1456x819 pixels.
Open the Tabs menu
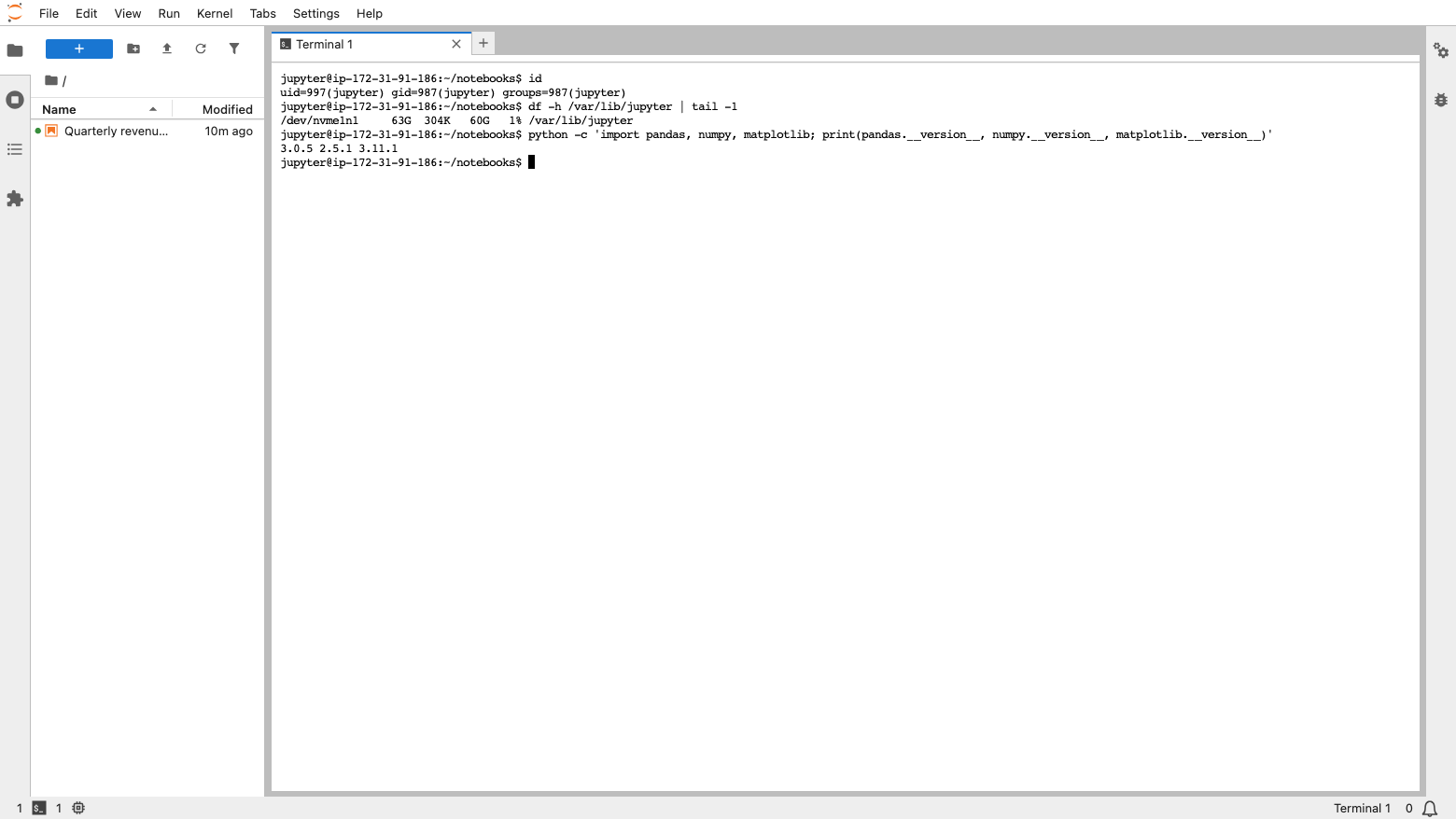click(x=263, y=13)
